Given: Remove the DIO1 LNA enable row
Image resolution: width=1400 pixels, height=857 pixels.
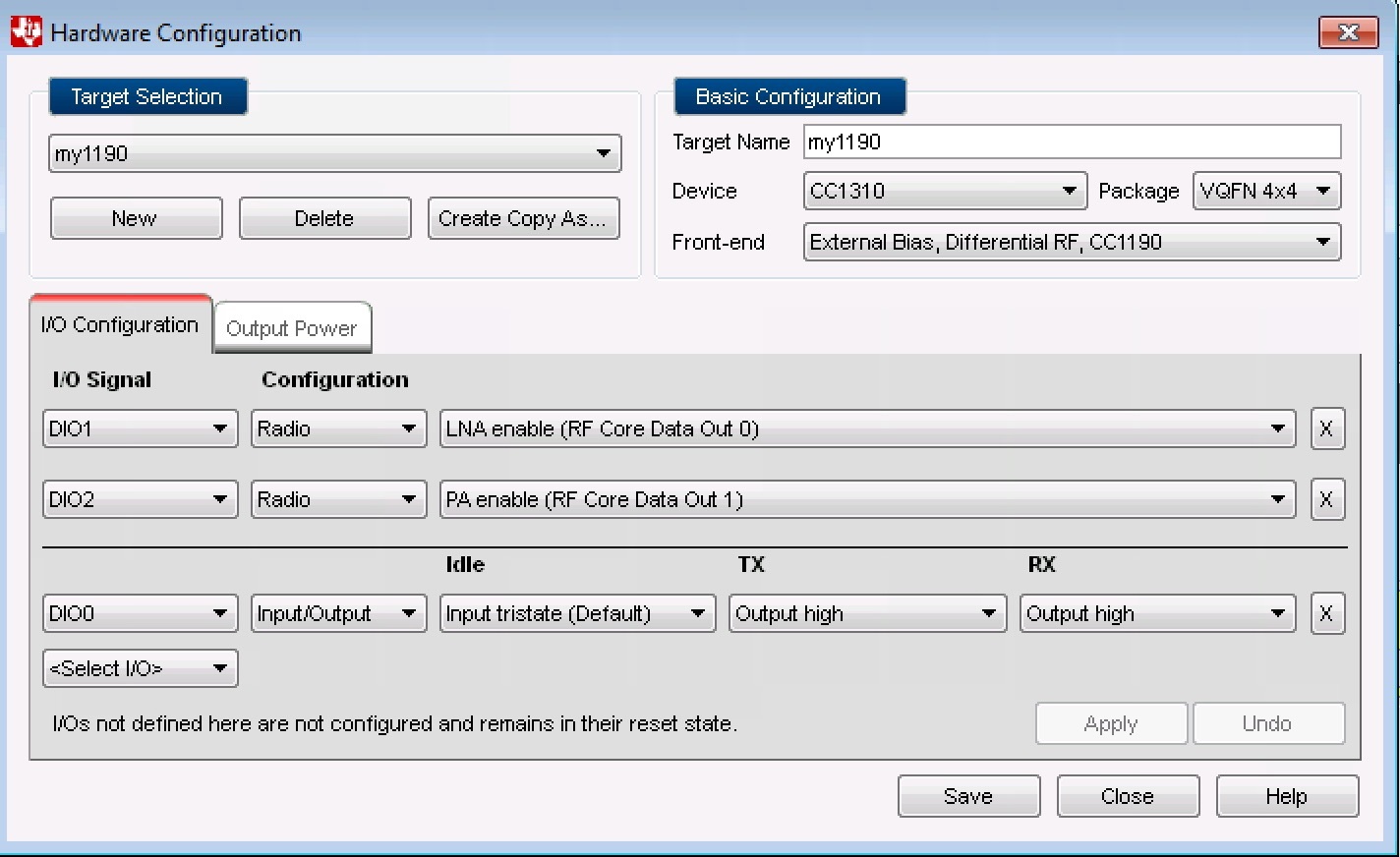Looking at the screenshot, I should [x=1327, y=428].
